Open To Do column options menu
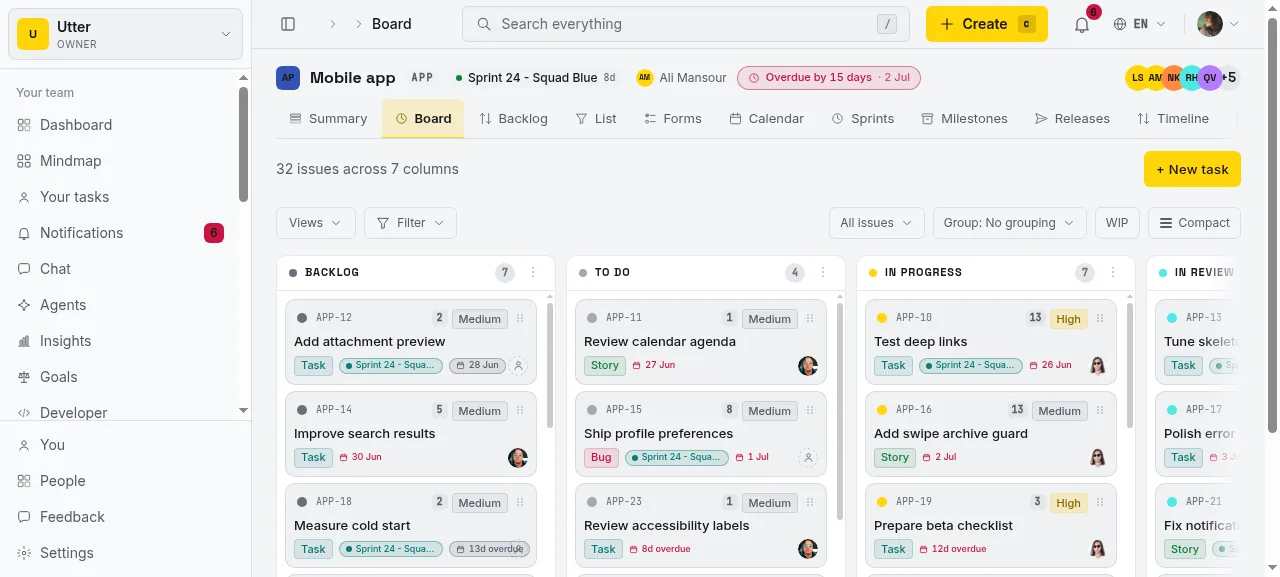The image size is (1280, 577). click(x=823, y=272)
